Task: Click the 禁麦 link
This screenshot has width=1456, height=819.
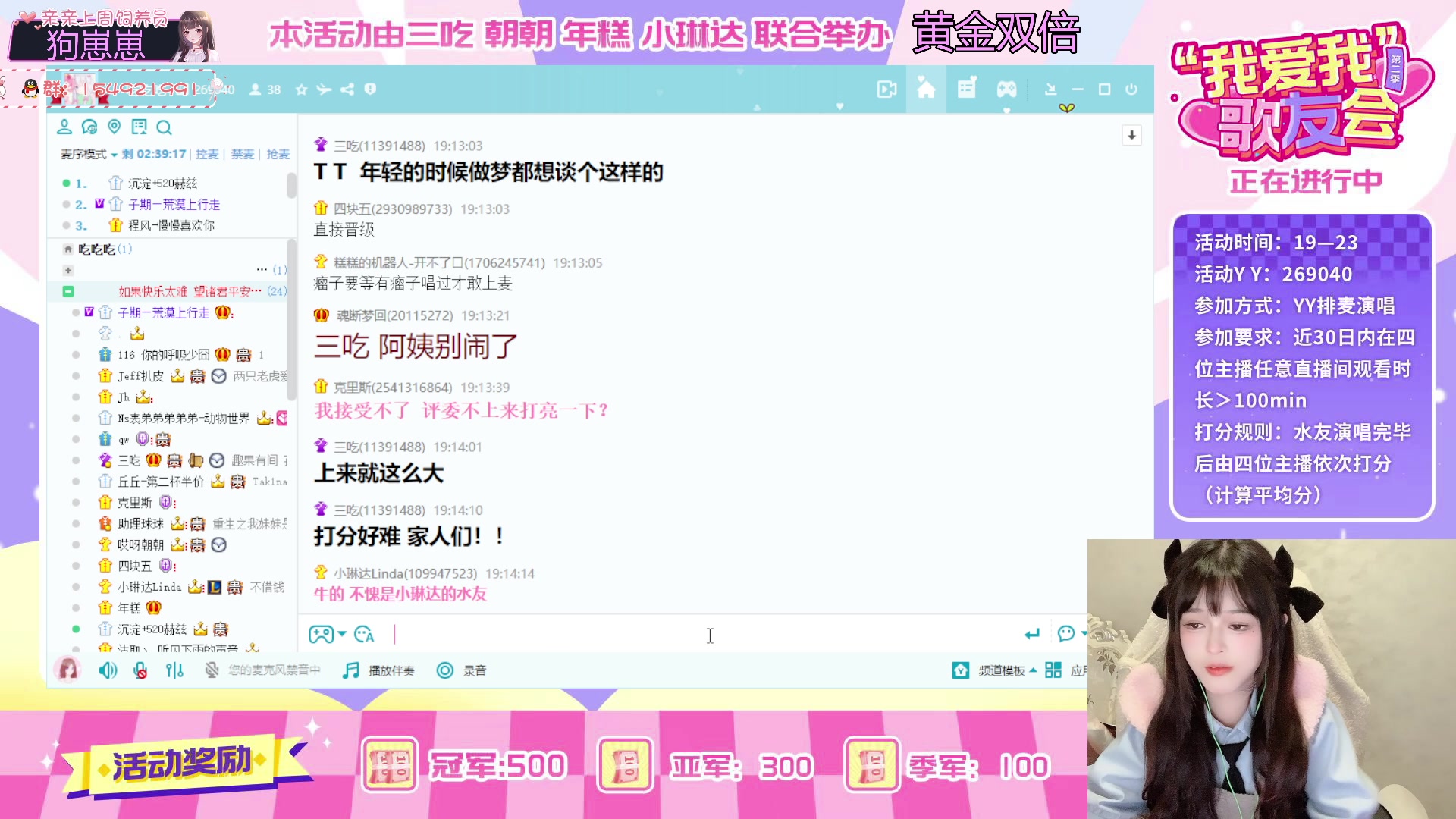Action: pyautogui.click(x=243, y=154)
